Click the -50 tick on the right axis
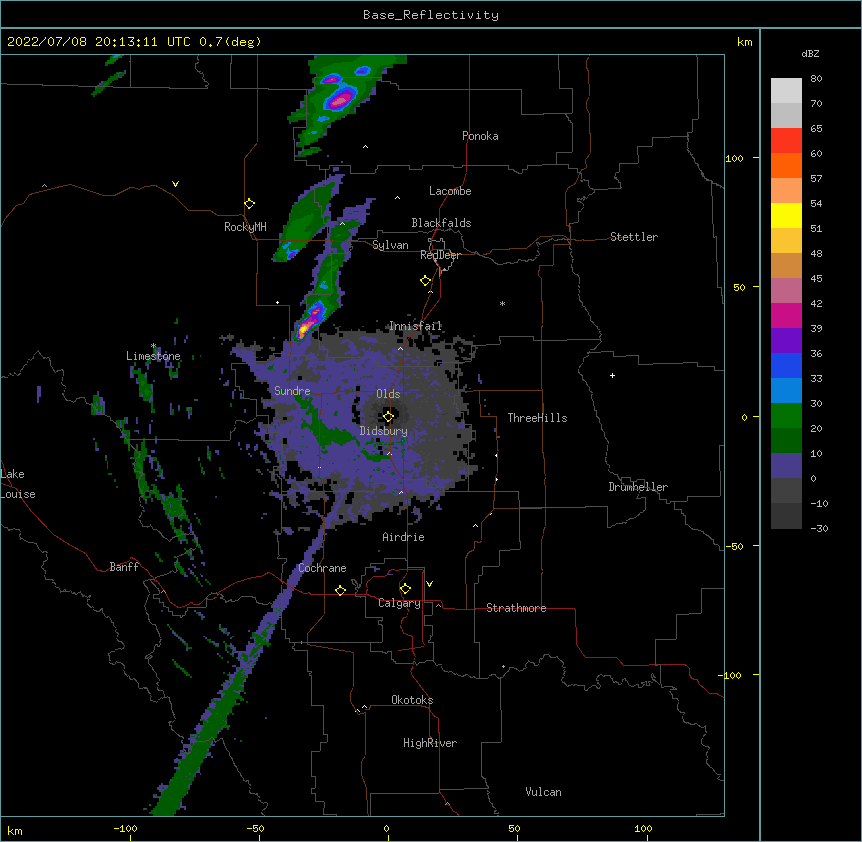 (x=734, y=546)
